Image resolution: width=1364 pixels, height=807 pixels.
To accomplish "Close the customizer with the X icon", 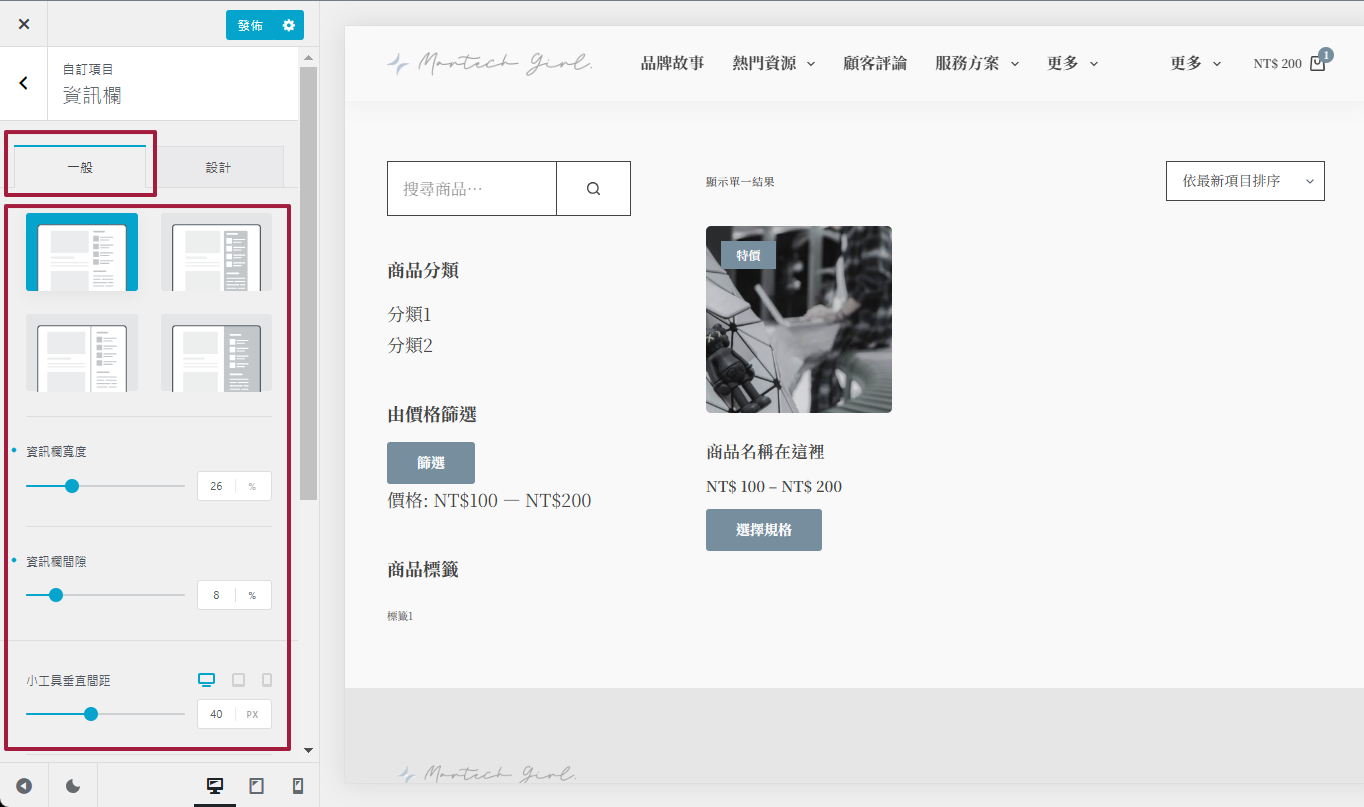I will point(24,24).
